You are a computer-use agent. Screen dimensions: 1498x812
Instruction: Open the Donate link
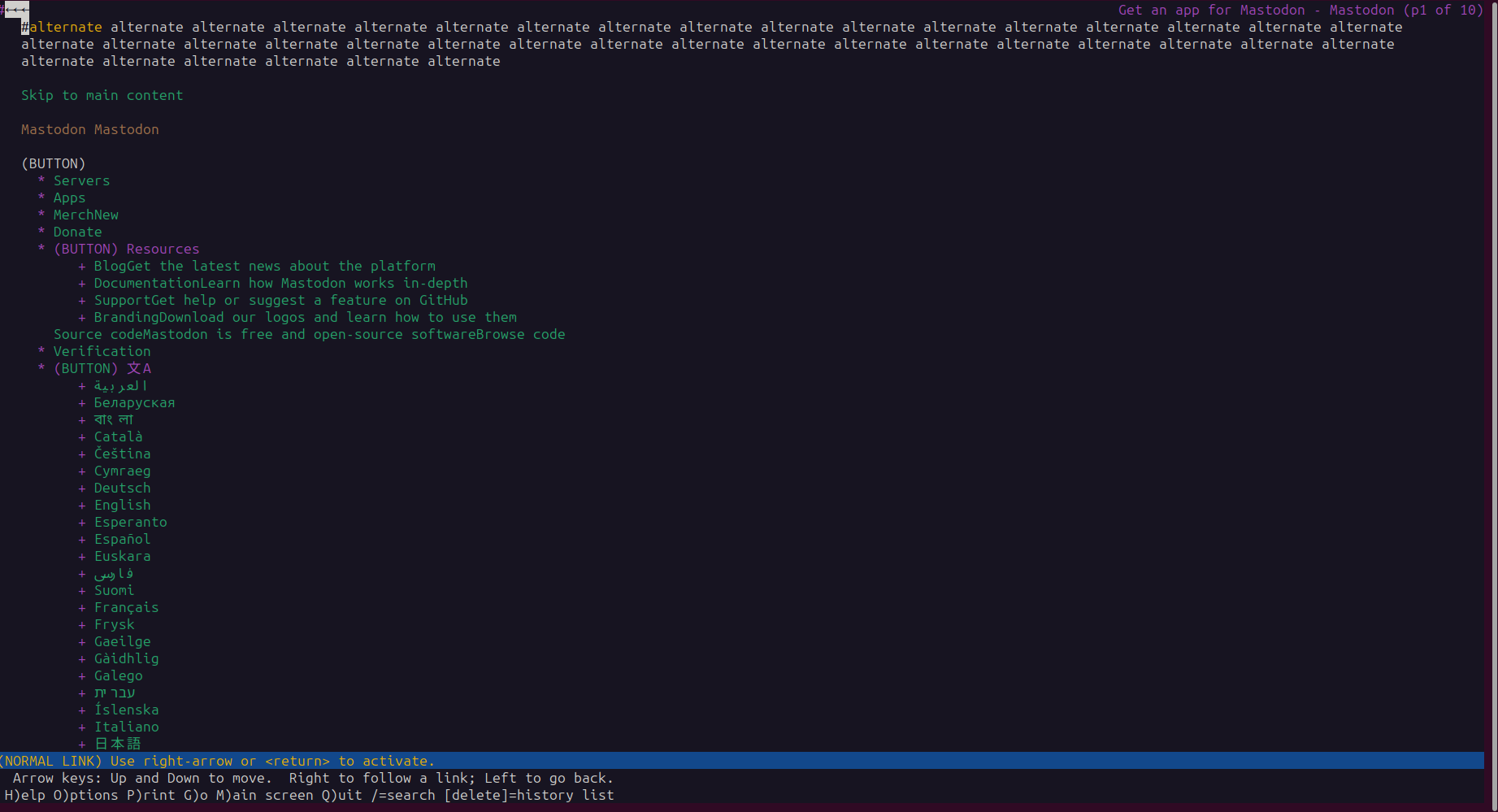tap(77, 232)
